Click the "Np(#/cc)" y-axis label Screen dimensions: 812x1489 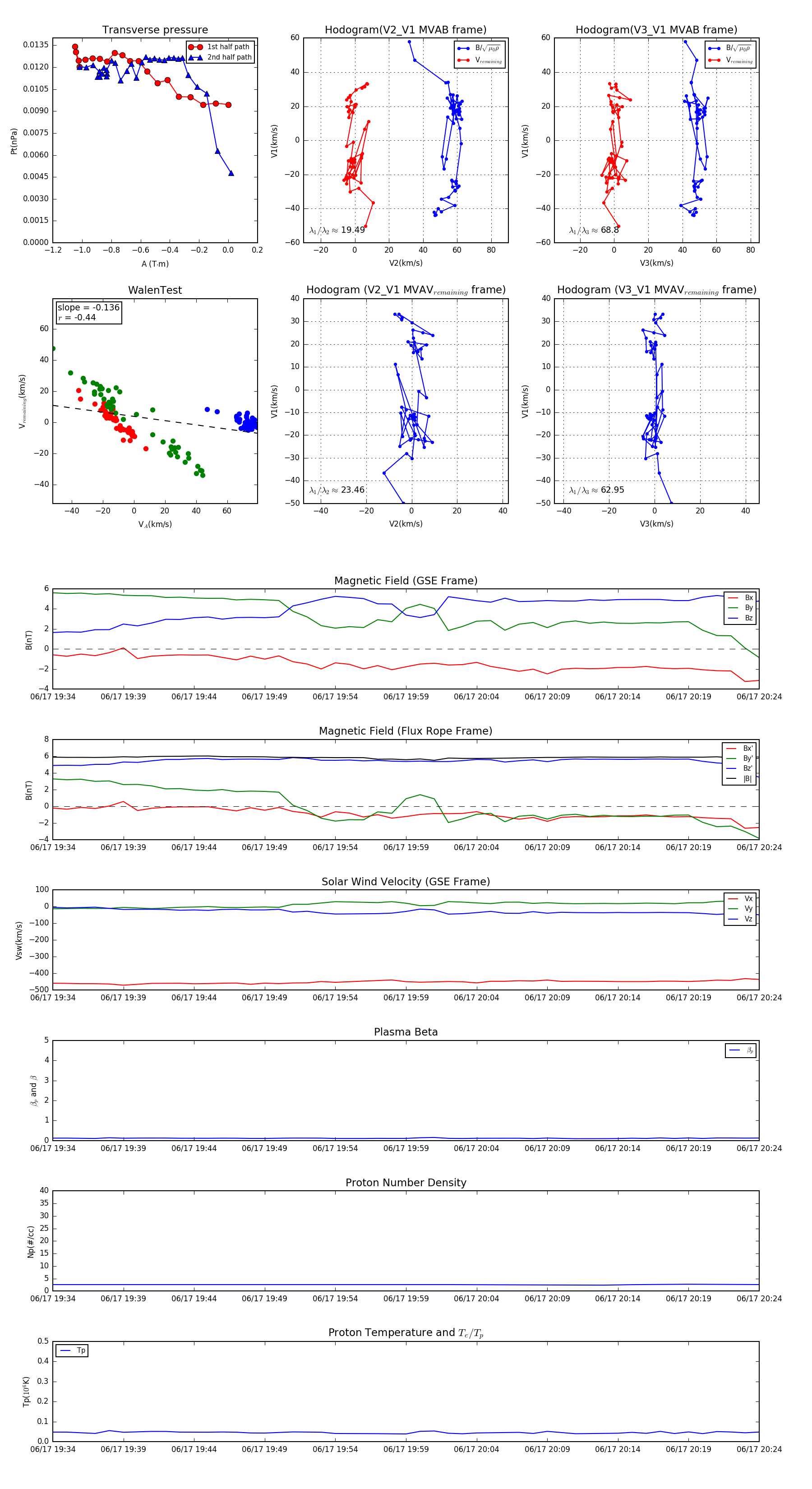31,1242
